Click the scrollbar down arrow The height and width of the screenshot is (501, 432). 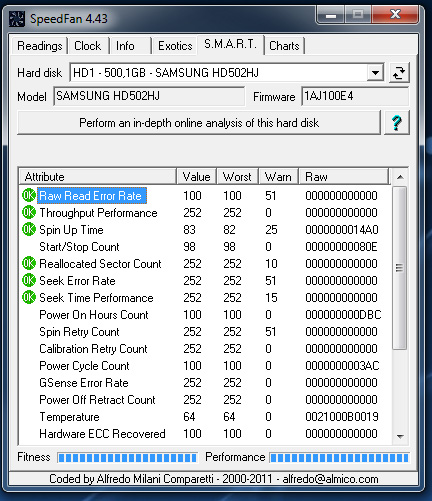pyautogui.click(x=400, y=436)
